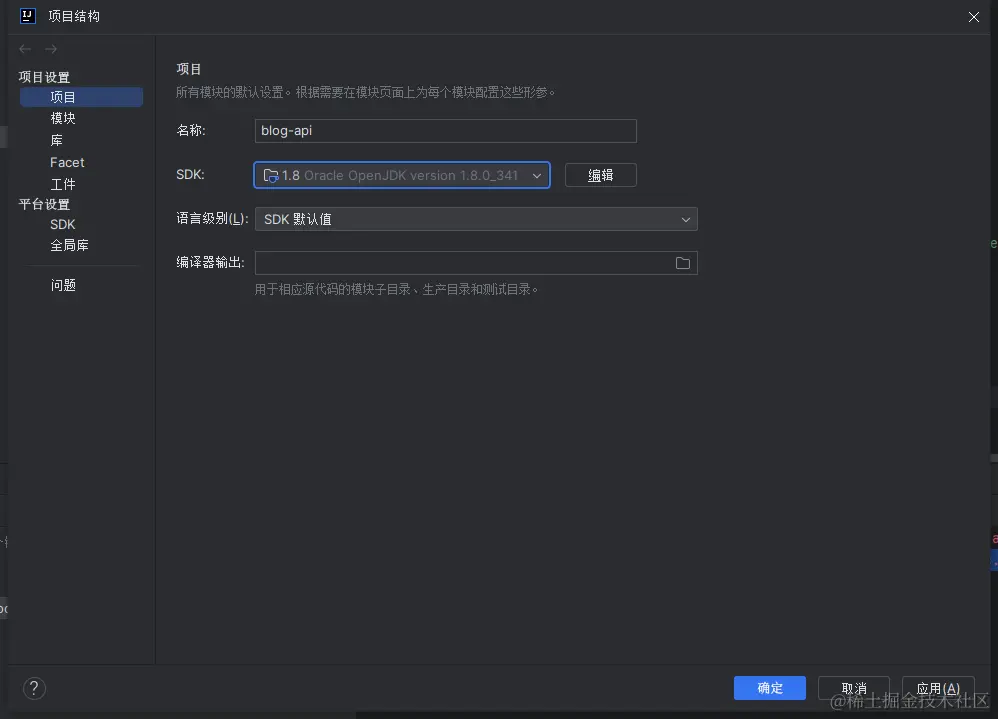Screen dimensions: 998x719
Task: Open the 全局库 page
Action: click(69, 246)
